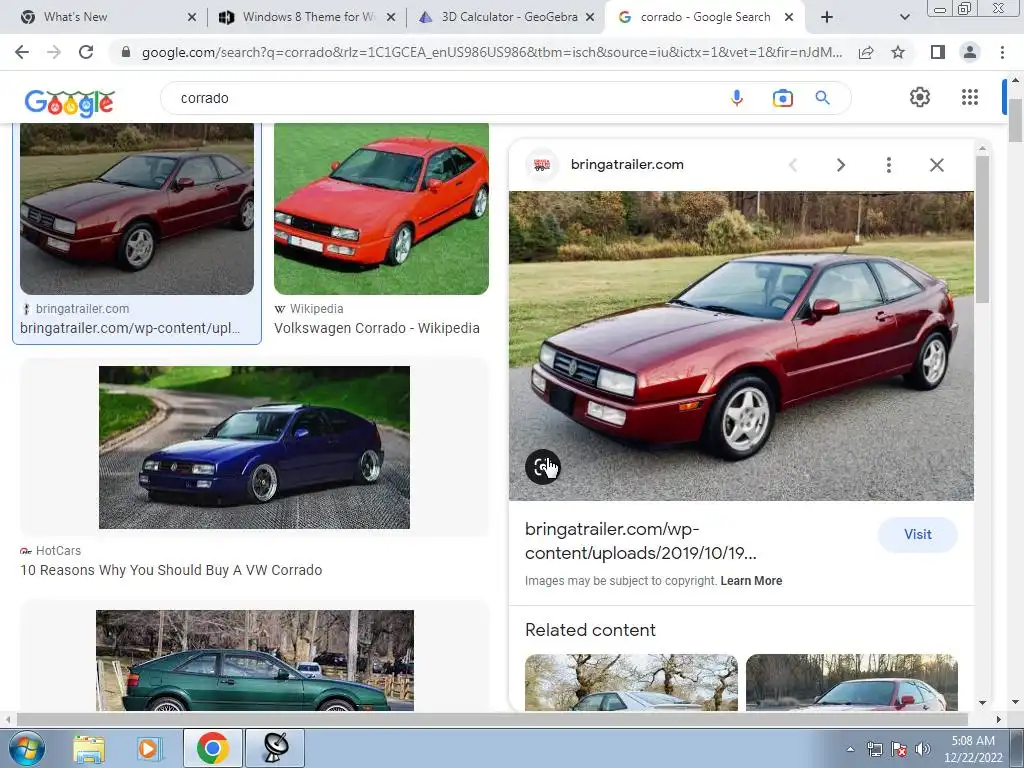
Task: Open 10 Reasons Why You Should Buy result
Action: [x=171, y=570]
